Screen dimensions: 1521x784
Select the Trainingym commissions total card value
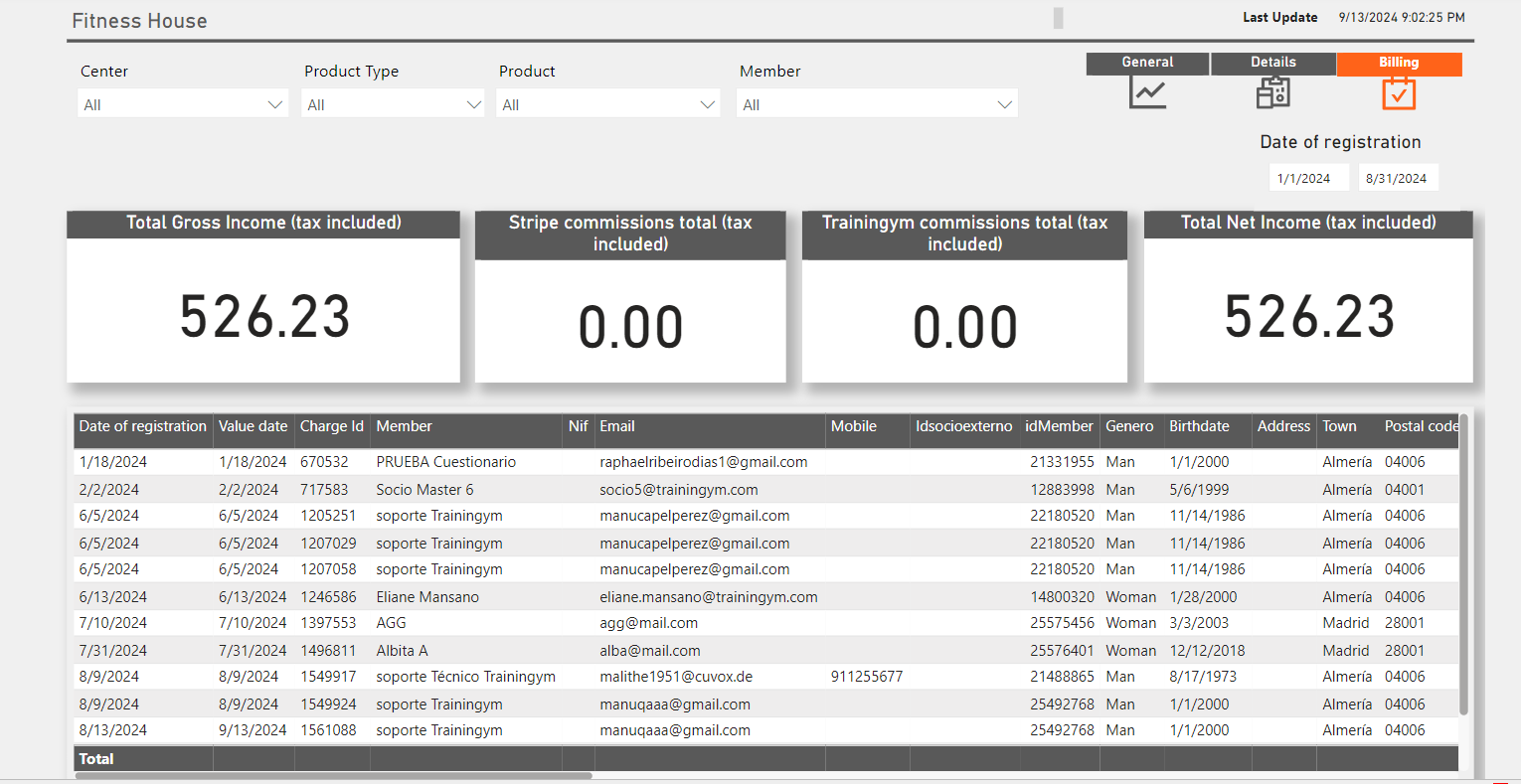[964, 328]
